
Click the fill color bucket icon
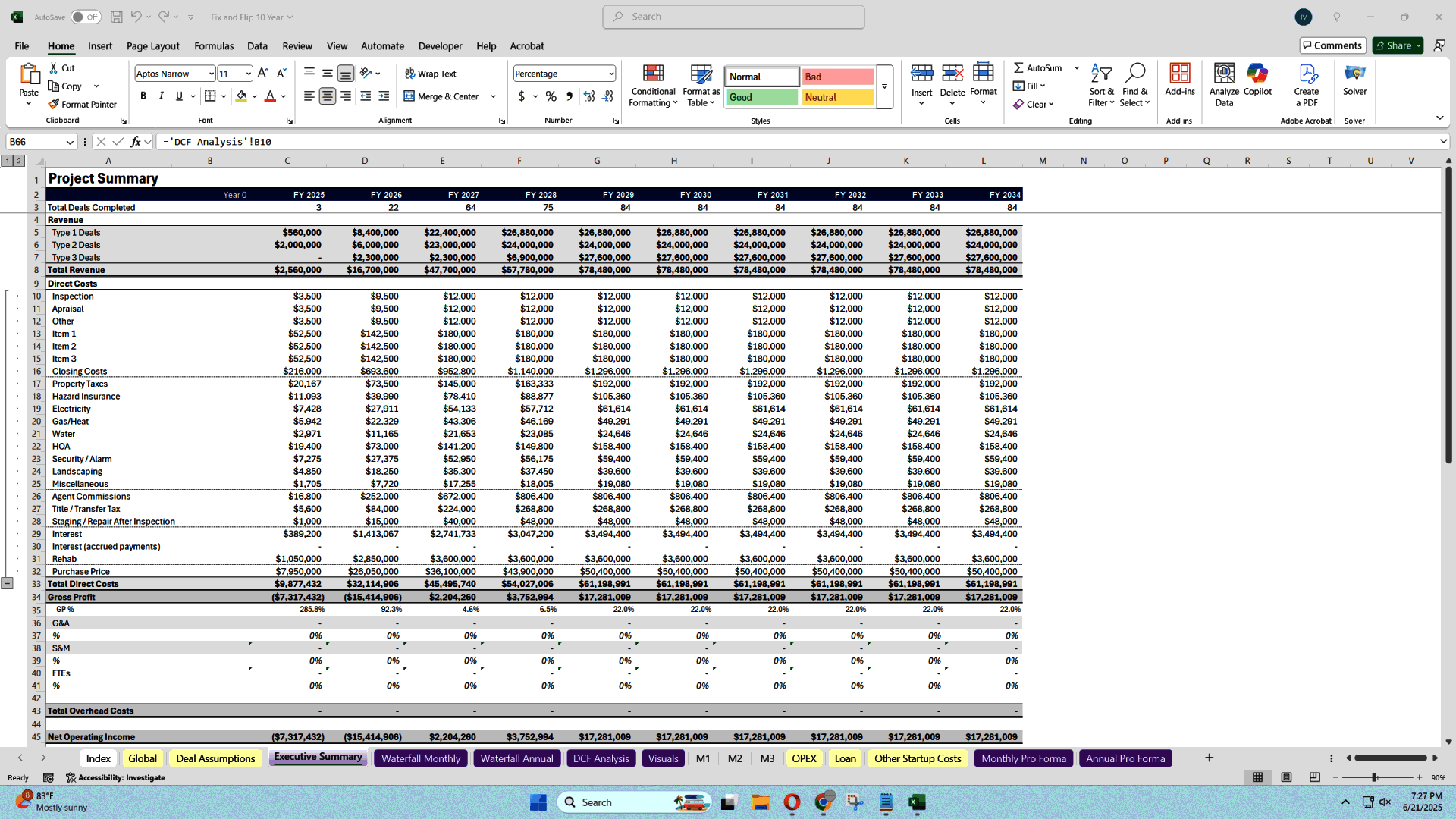pyautogui.click(x=241, y=96)
